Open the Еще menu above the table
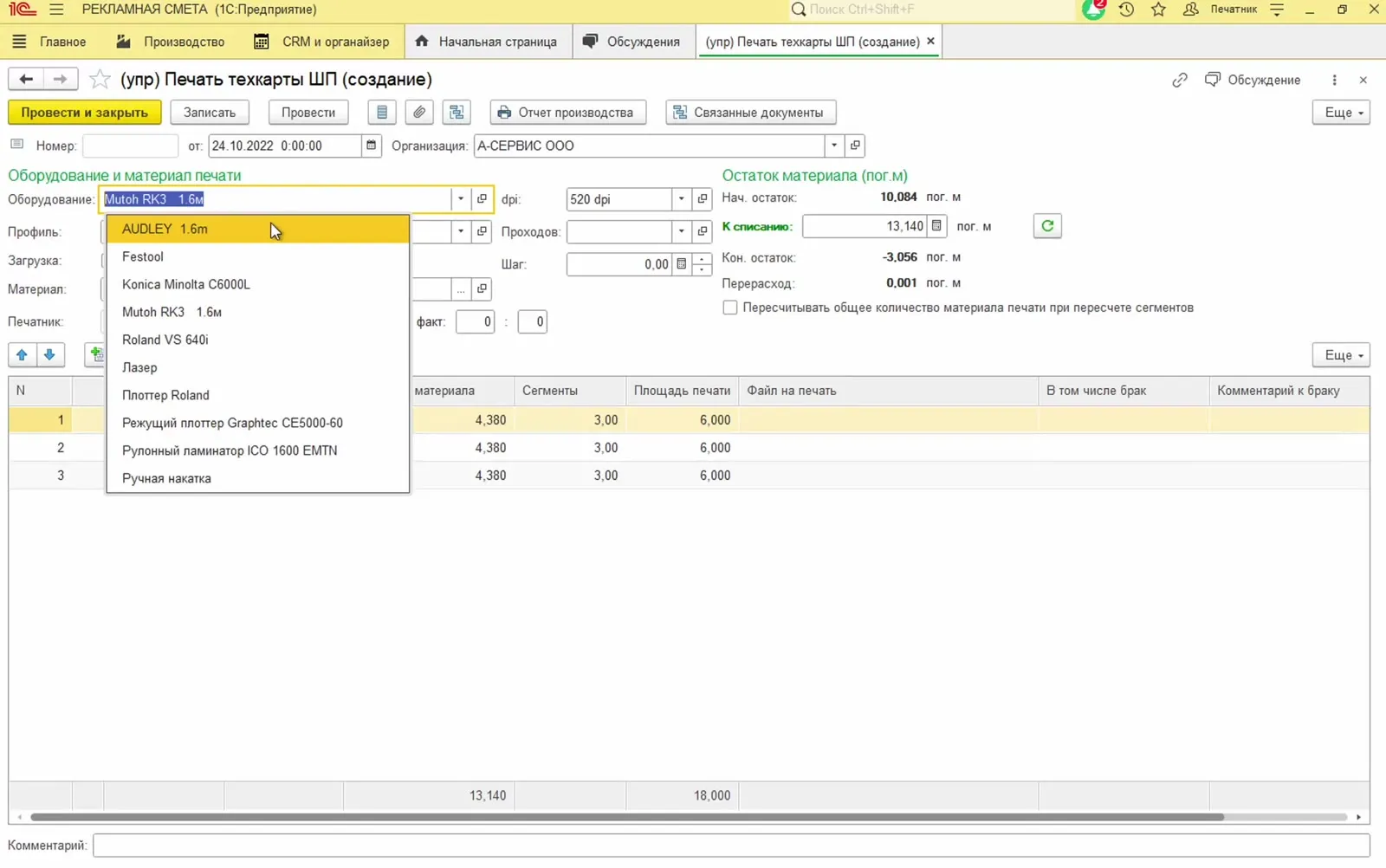1386x868 pixels. 1342,355
